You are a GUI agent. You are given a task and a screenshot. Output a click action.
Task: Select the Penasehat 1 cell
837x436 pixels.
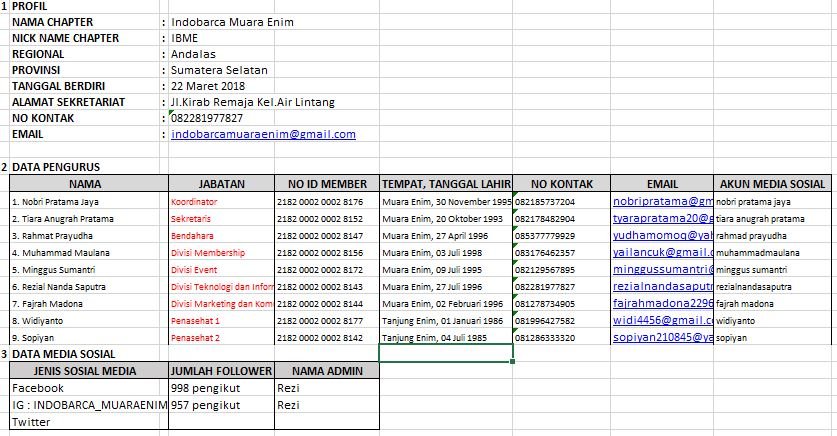pyautogui.click(x=222, y=321)
